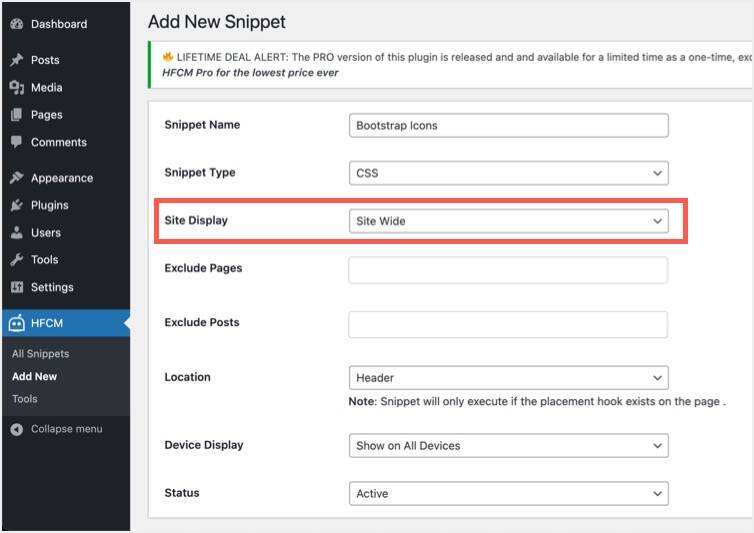
Task: Click the Snippet Type label
Action: 200,172
